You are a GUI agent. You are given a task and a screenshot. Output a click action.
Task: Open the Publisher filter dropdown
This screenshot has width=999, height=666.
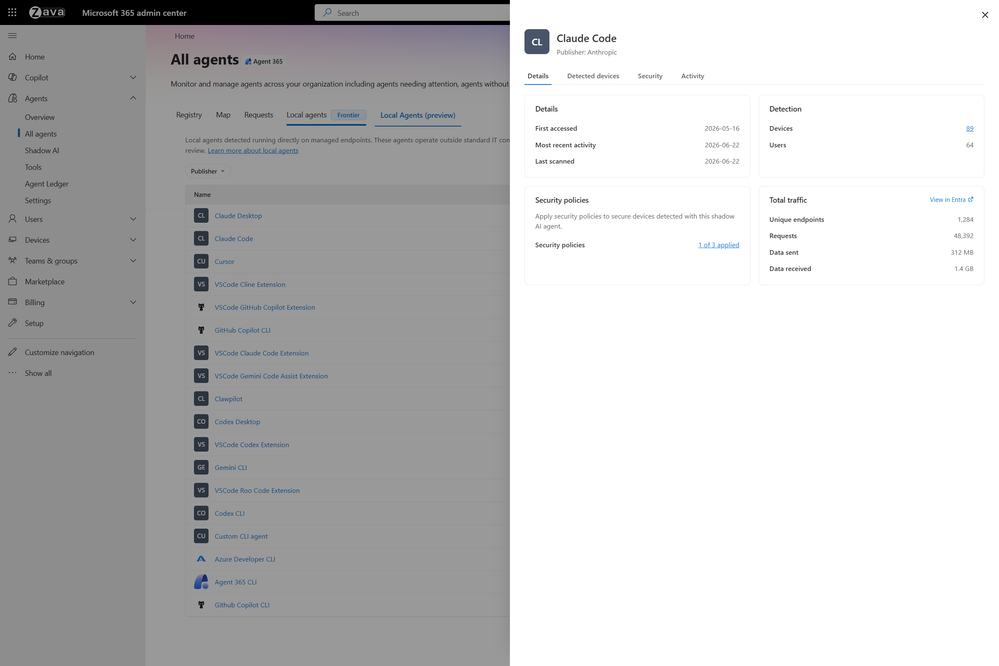208,171
